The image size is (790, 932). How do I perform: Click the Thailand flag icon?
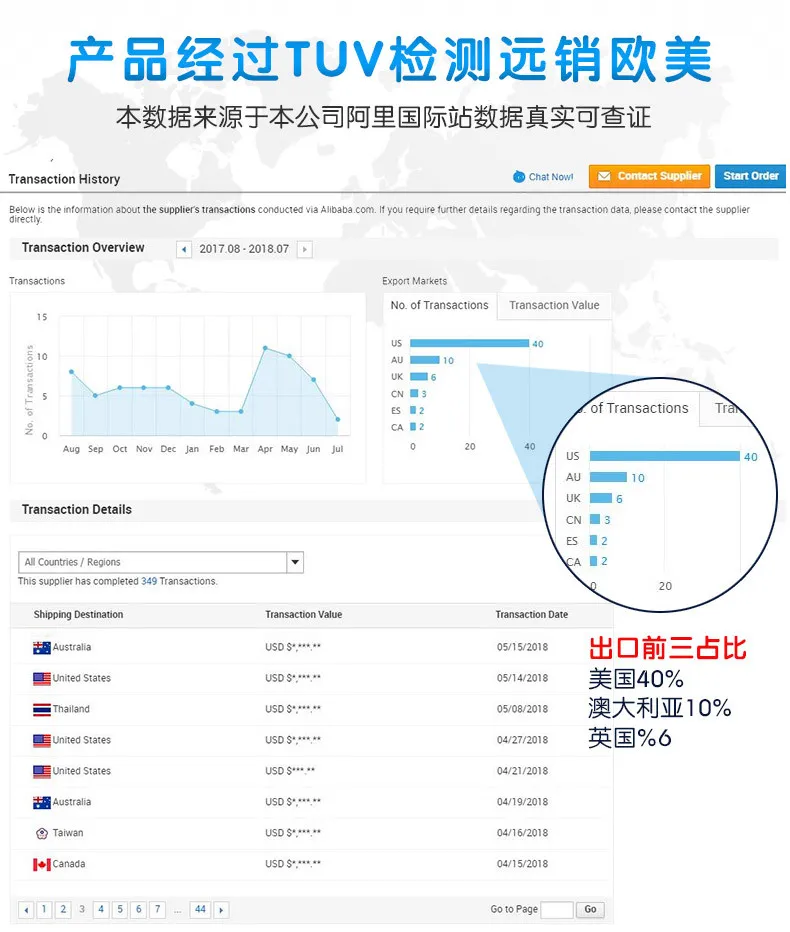42,709
